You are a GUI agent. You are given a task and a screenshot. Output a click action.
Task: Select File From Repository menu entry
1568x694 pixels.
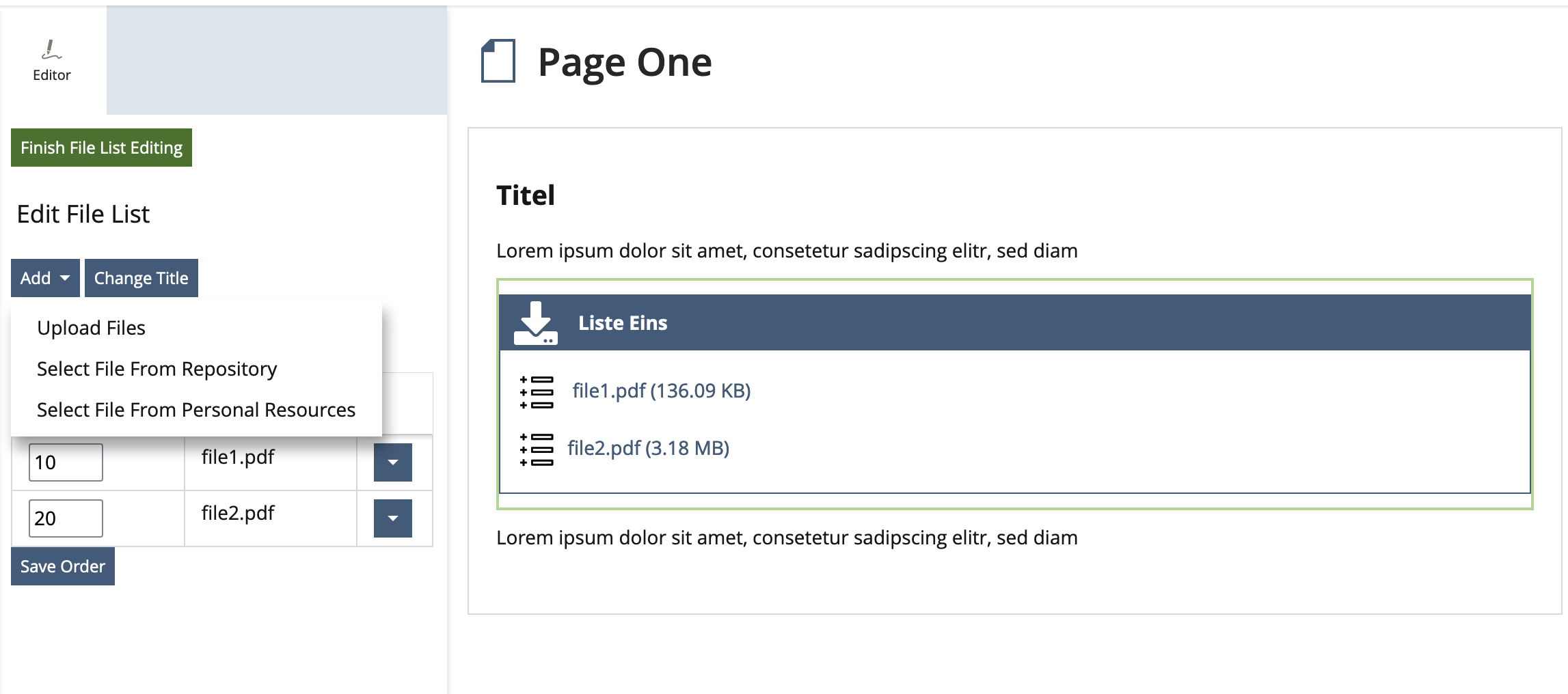(157, 369)
